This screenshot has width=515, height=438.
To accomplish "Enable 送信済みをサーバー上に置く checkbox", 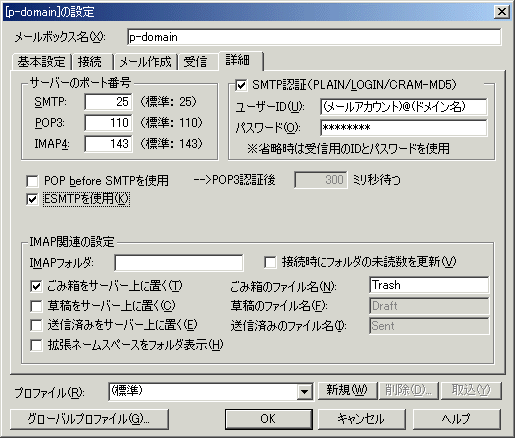I will point(36,325).
